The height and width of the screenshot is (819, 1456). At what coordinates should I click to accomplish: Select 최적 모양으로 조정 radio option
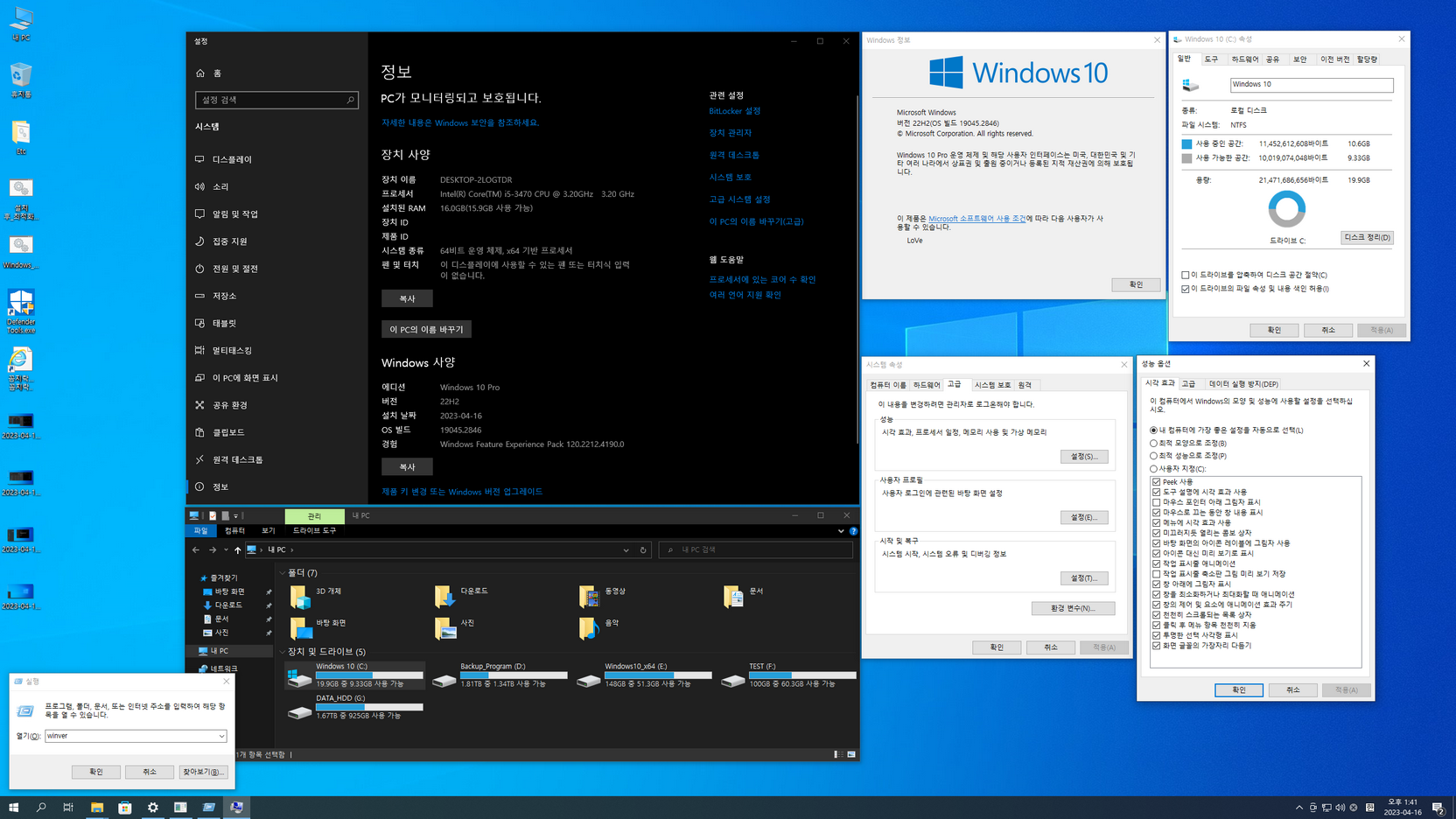click(x=1153, y=443)
